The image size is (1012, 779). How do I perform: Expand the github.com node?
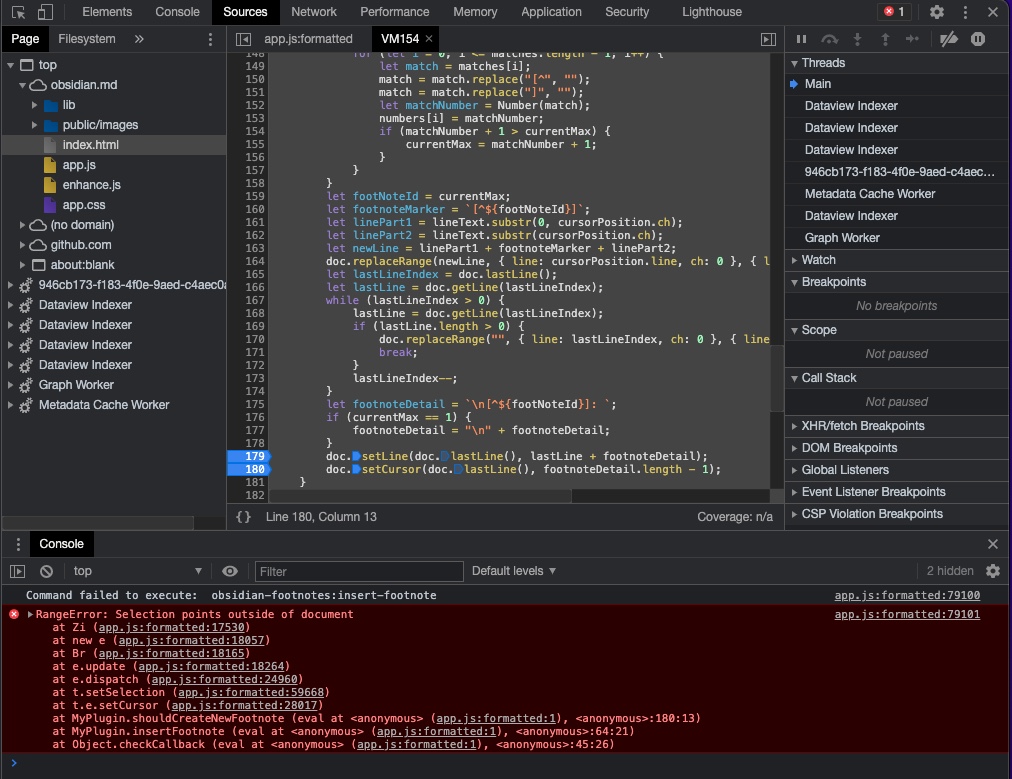click(22, 245)
